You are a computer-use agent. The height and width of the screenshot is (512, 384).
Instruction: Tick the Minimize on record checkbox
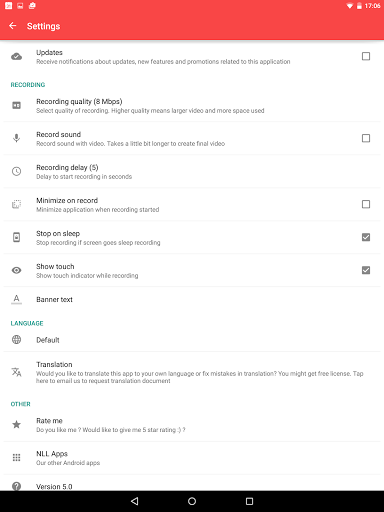366,204
